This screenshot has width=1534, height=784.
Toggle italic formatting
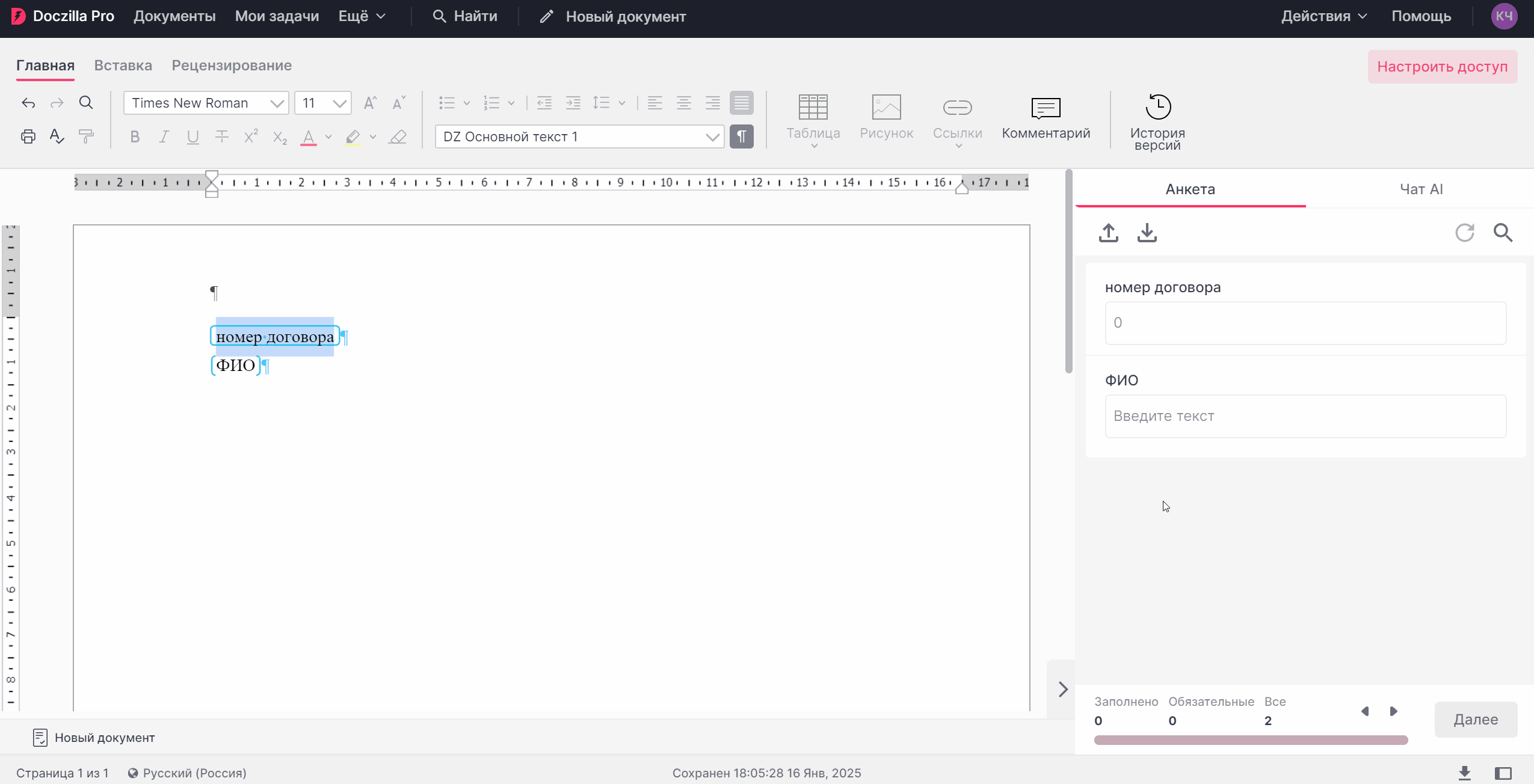(x=164, y=136)
